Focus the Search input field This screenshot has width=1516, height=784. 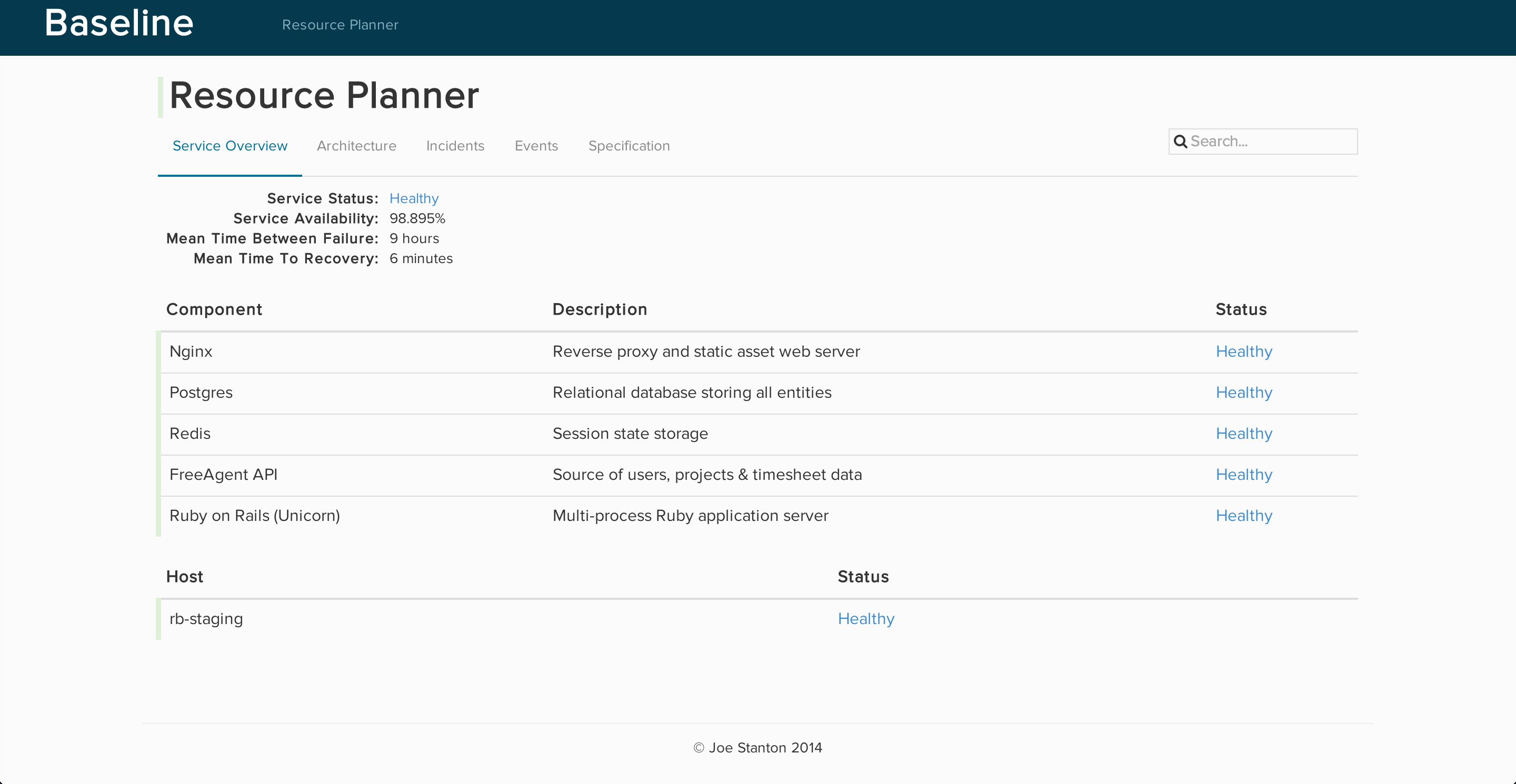click(x=1271, y=142)
